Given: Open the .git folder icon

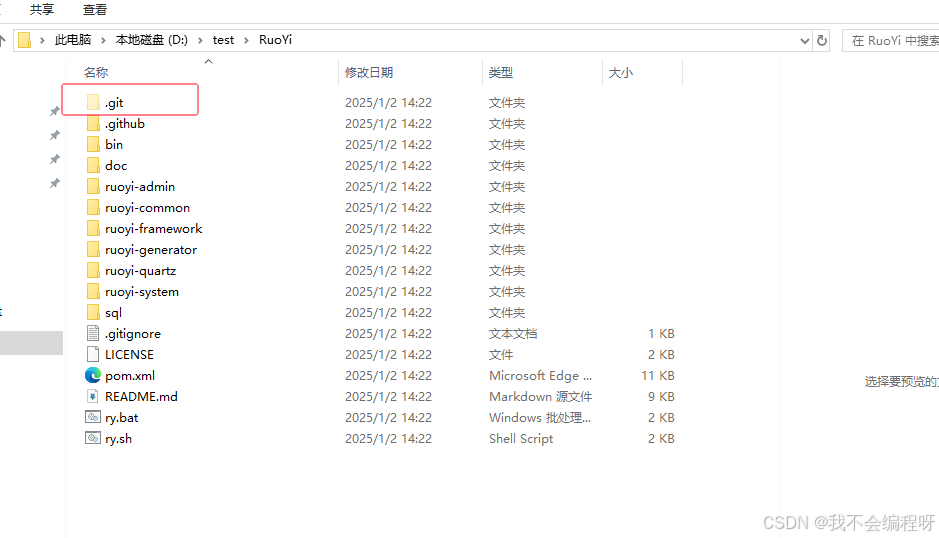Looking at the screenshot, I should pyautogui.click(x=93, y=102).
